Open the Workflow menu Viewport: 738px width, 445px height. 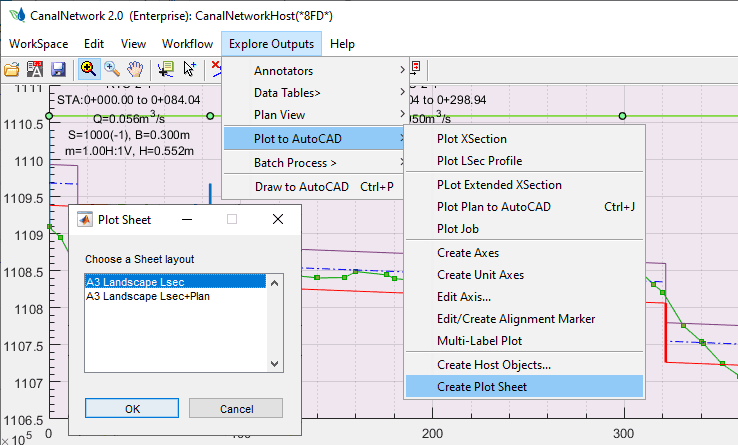(187, 44)
